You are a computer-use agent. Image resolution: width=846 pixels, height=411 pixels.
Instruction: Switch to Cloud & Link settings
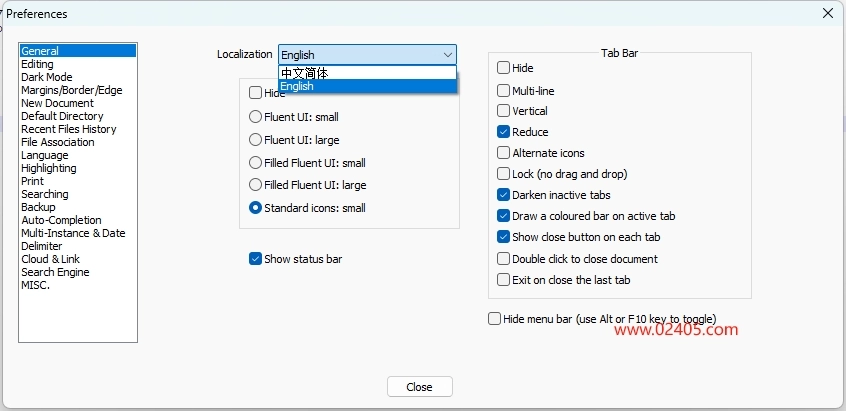(x=49, y=259)
